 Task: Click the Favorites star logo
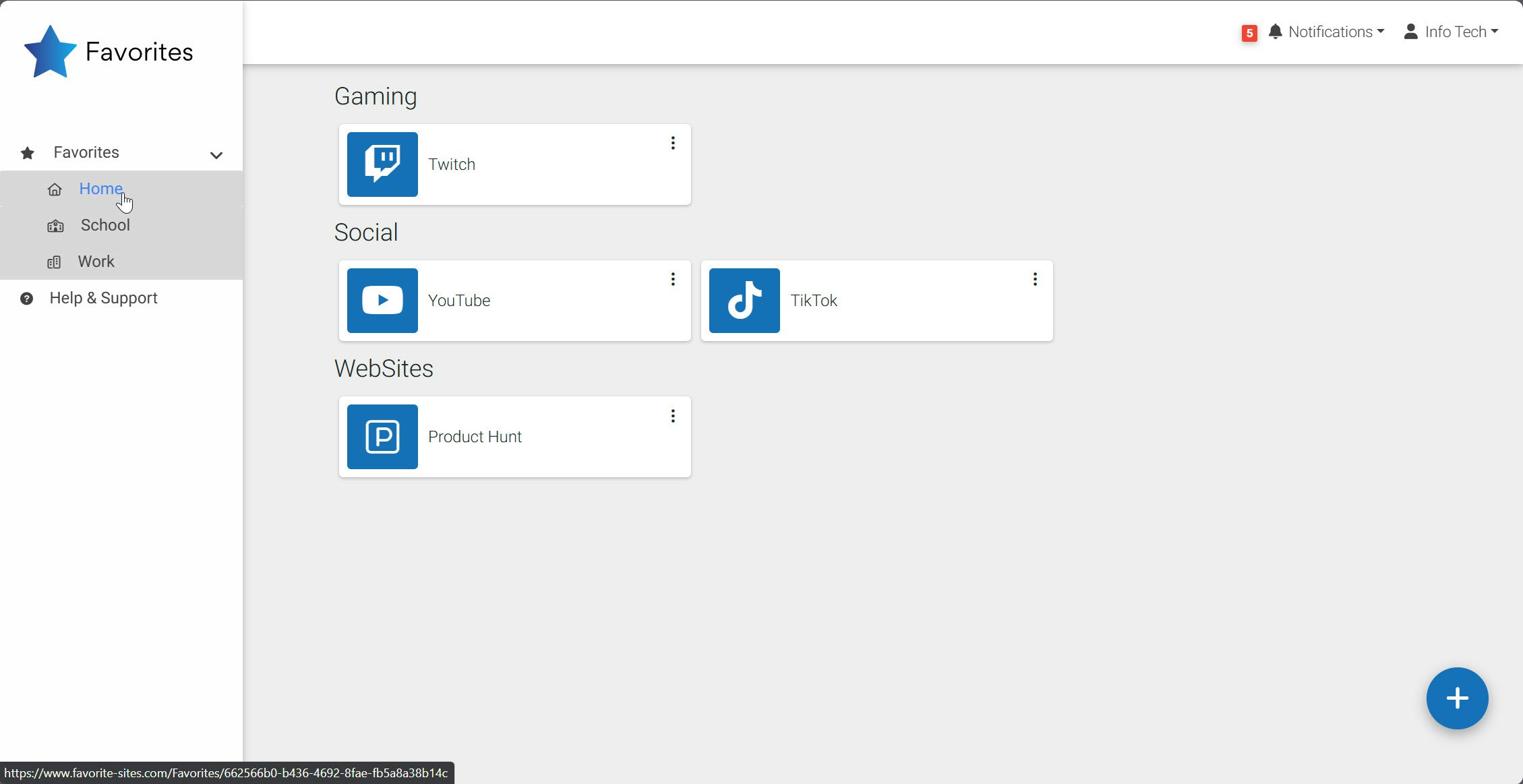tap(50, 52)
